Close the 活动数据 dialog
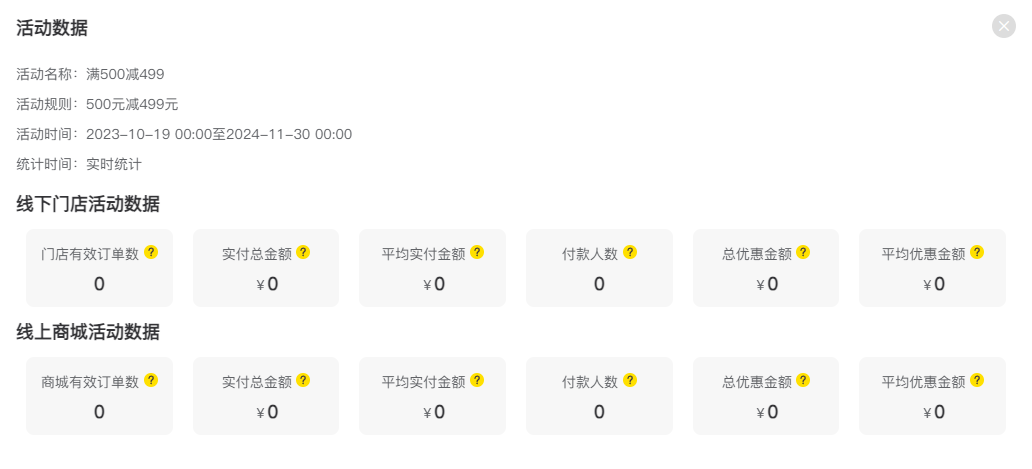 coord(1004,26)
